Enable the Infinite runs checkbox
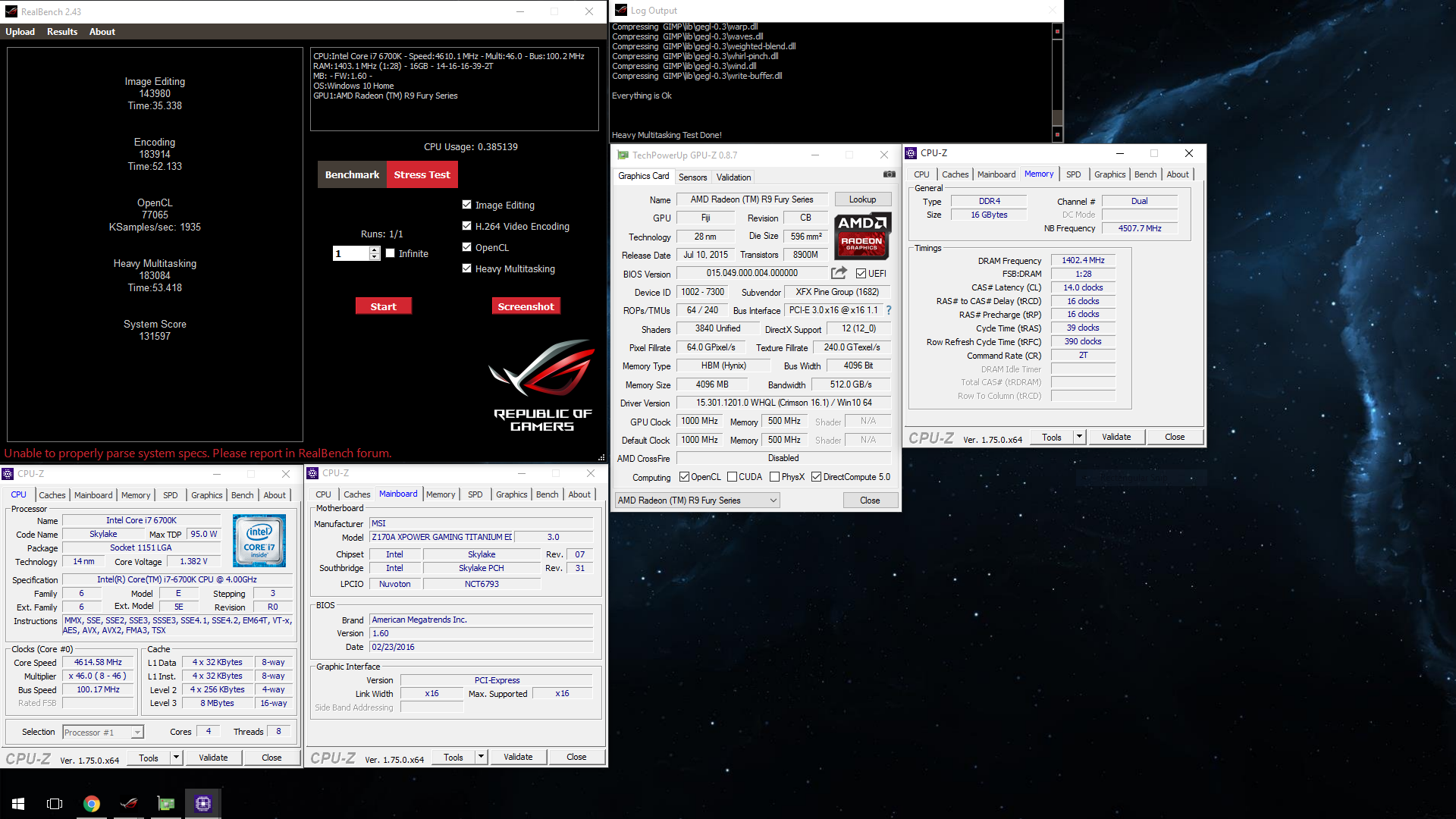 click(390, 253)
